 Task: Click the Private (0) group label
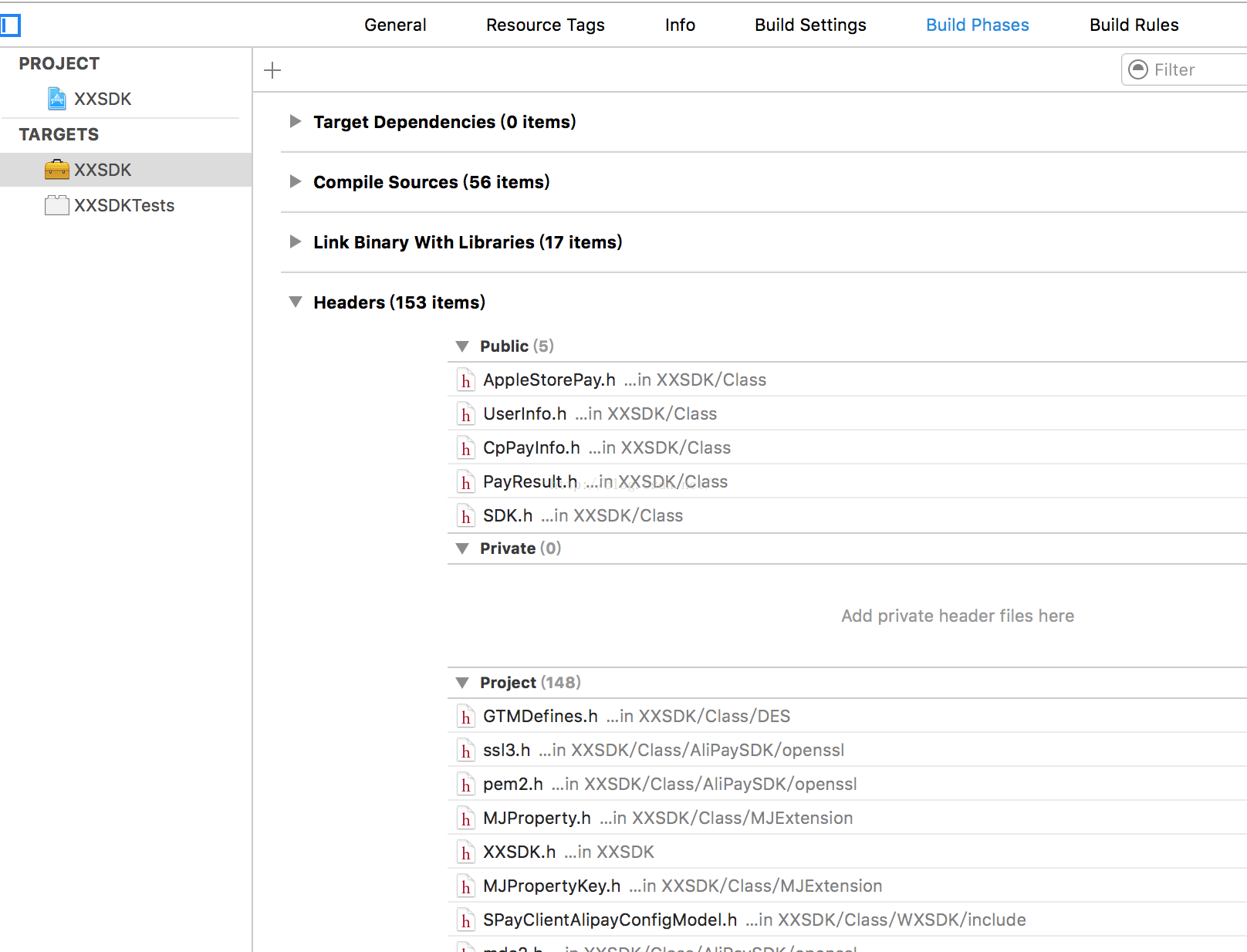click(x=521, y=549)
